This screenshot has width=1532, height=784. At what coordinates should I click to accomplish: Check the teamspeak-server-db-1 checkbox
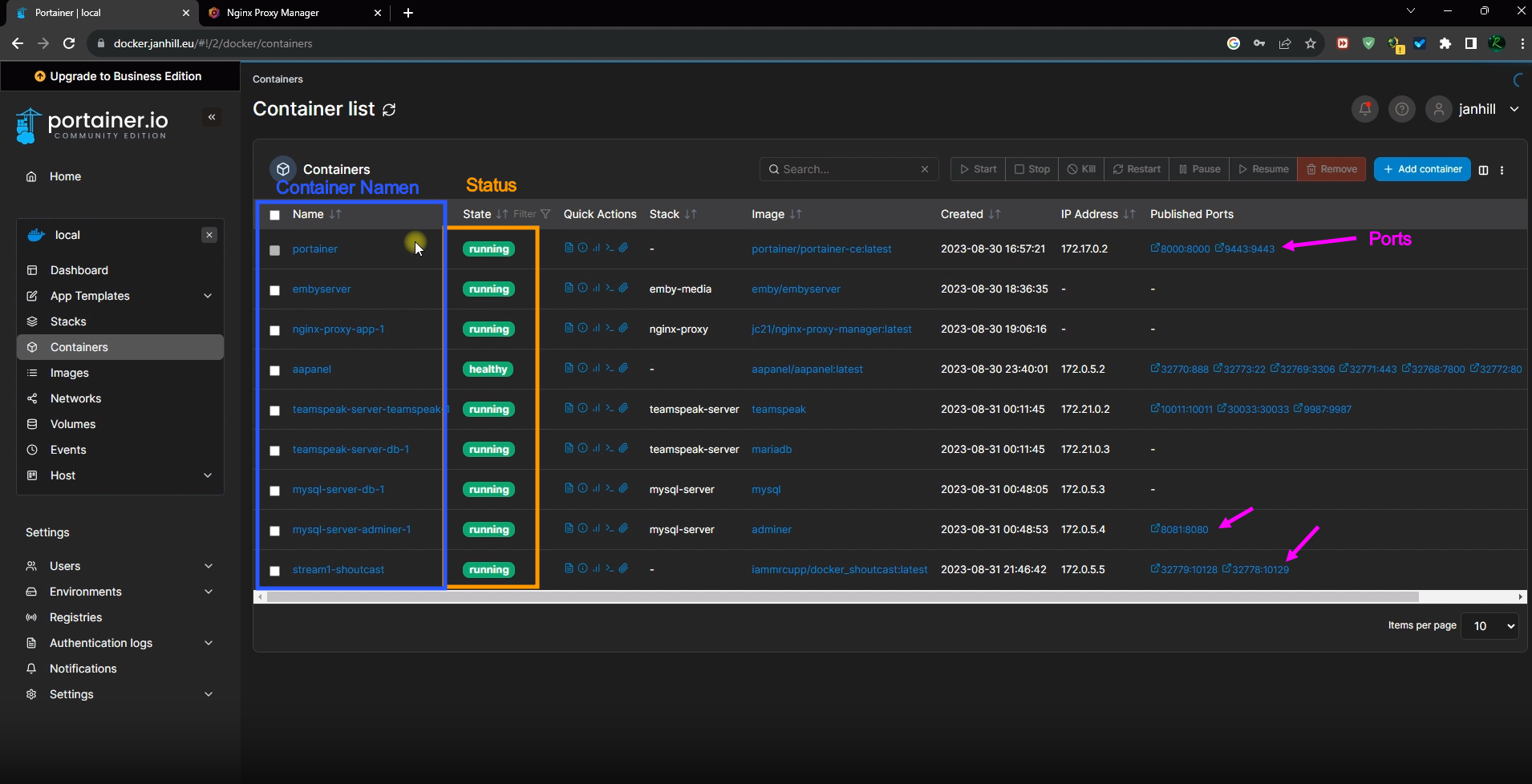point(274,451)
